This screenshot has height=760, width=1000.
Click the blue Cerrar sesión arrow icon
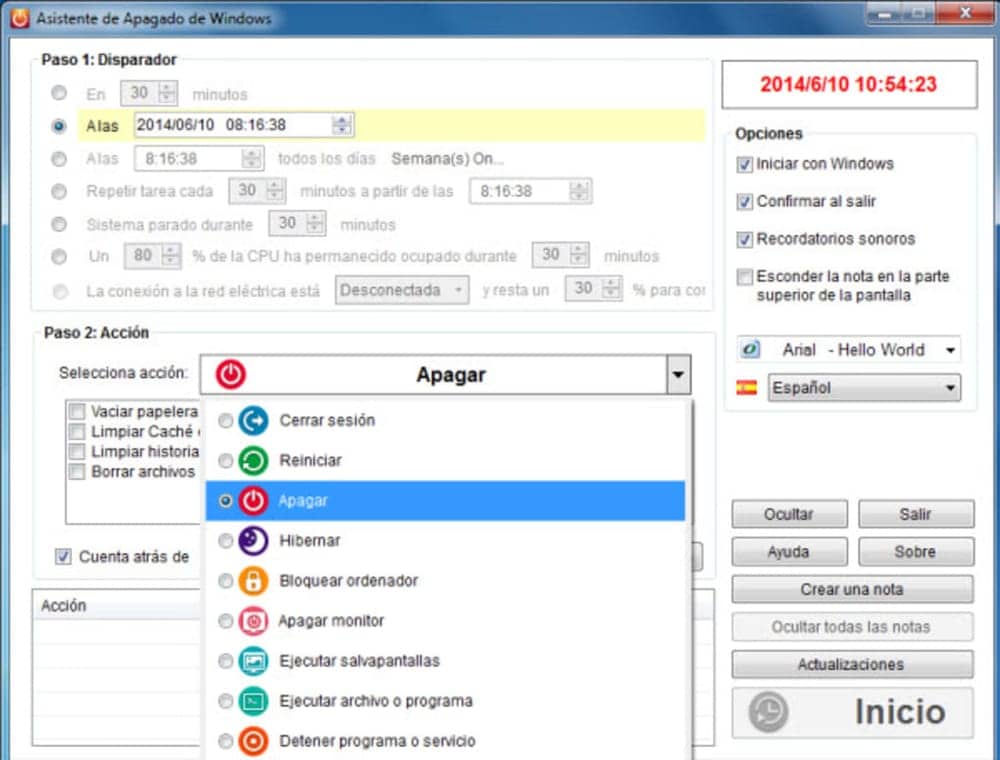tap(253, 421)
